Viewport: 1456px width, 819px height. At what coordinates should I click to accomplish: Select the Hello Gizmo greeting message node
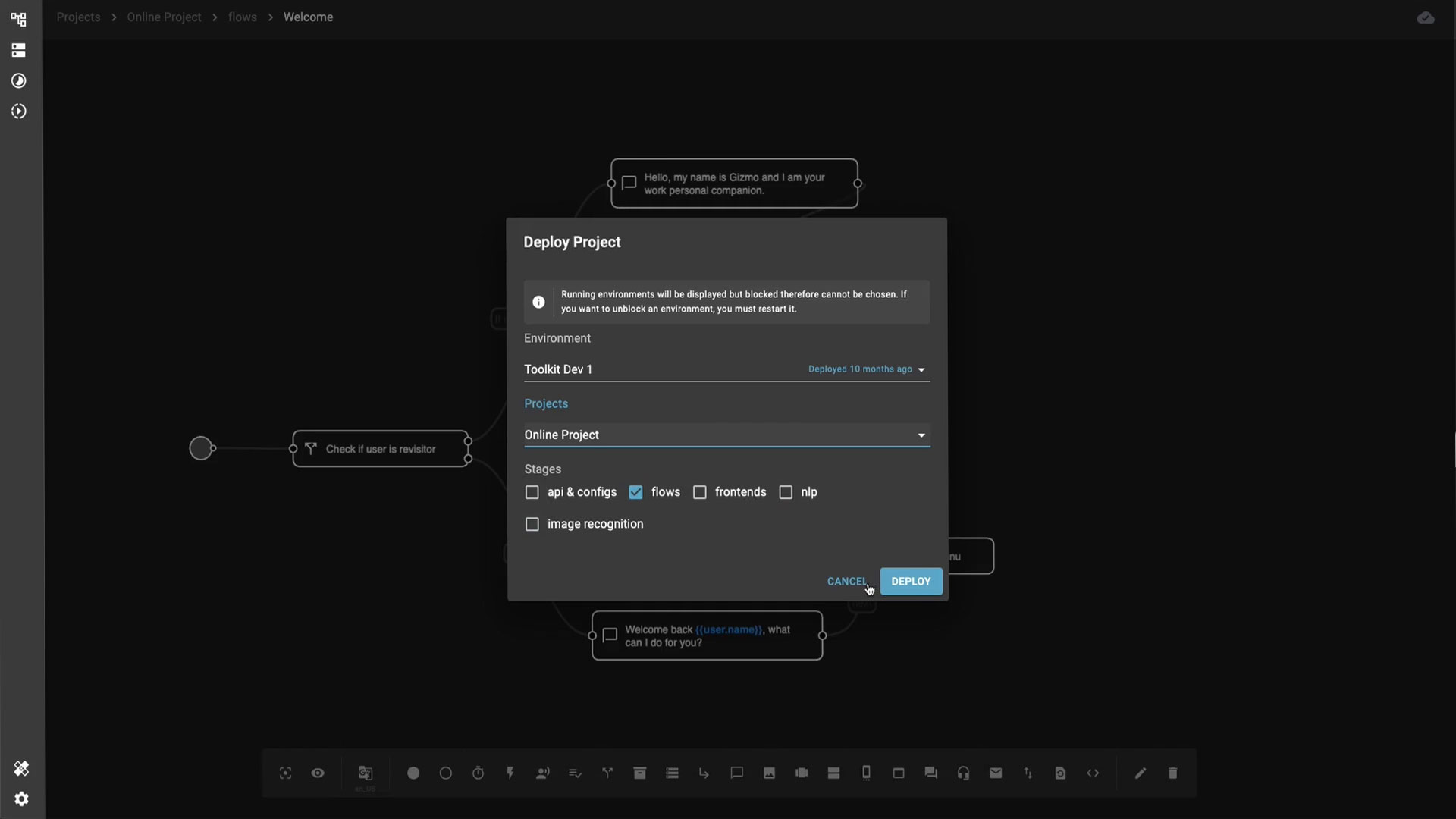pyautogui.click(x=734, y=184)
